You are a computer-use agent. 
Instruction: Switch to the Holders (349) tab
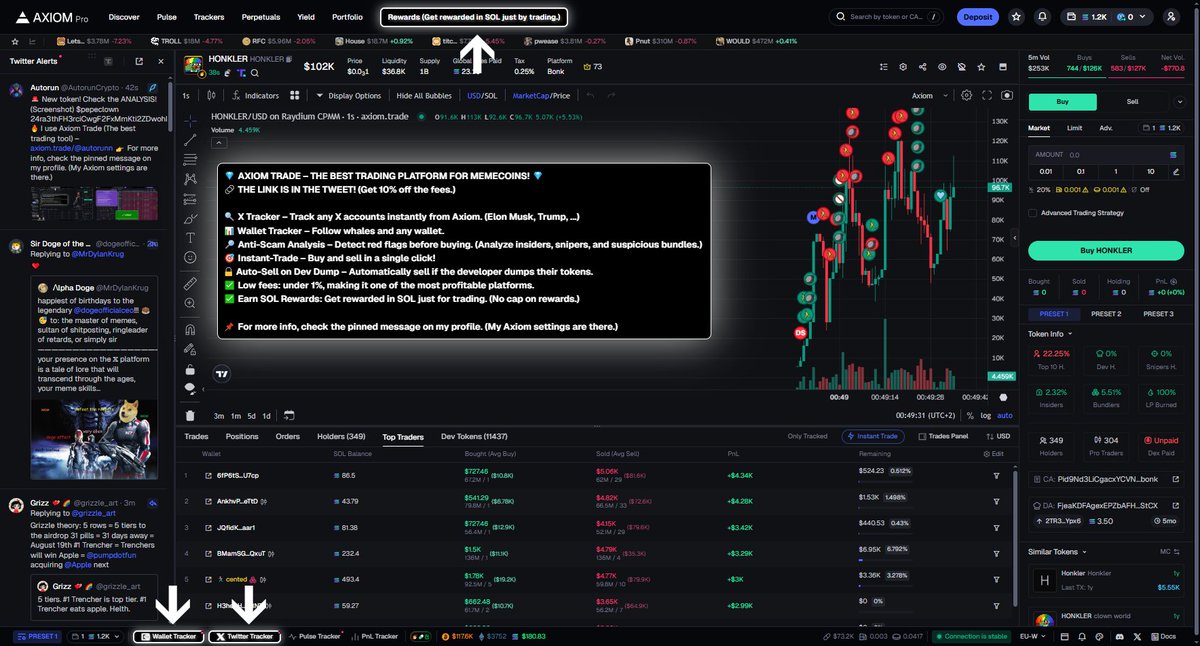[341, 436]
